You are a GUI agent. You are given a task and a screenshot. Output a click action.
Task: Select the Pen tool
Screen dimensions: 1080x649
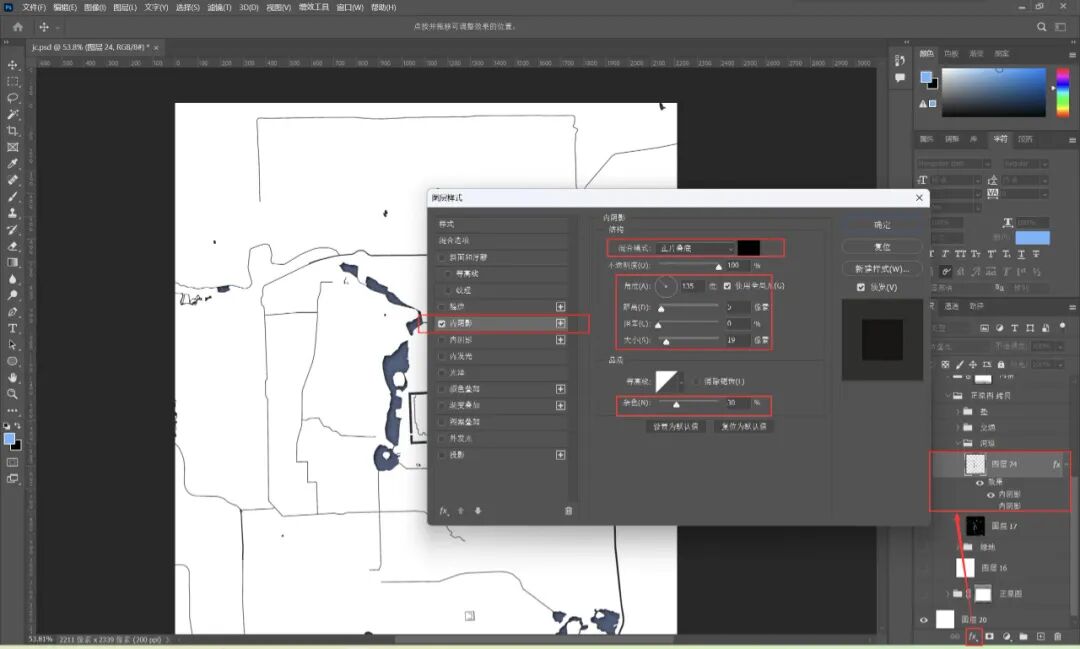tap(12, 312)
